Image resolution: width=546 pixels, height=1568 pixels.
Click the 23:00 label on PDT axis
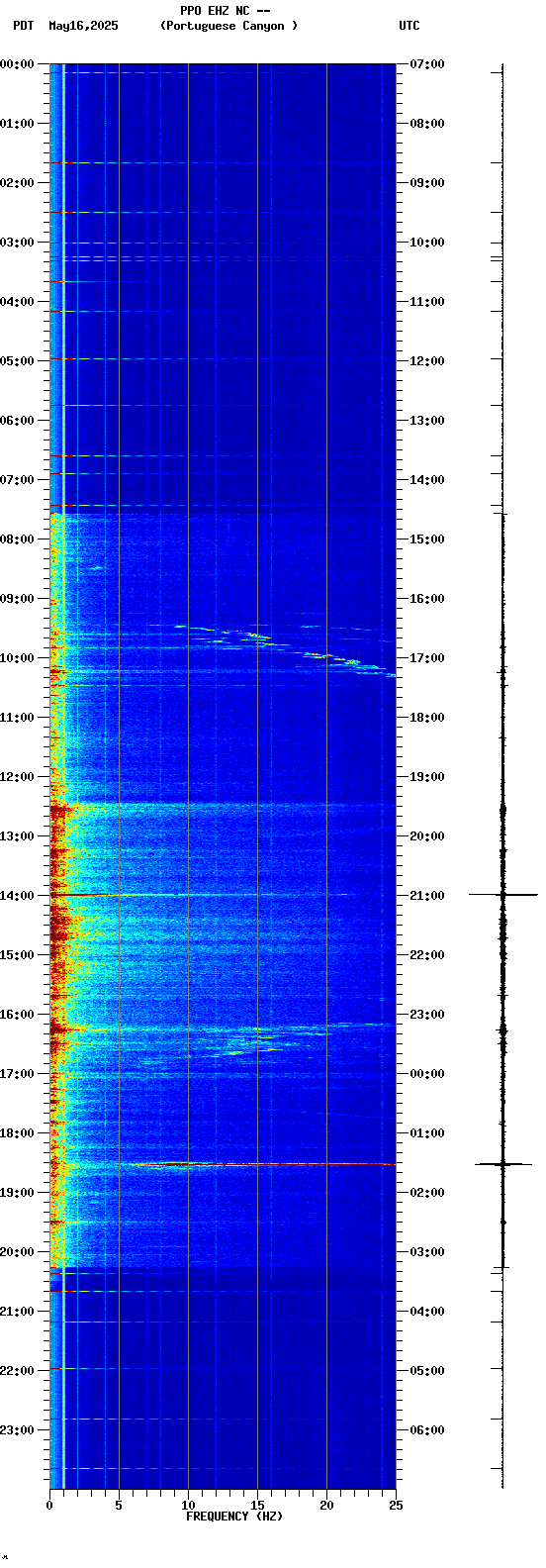click(18, 1430)
